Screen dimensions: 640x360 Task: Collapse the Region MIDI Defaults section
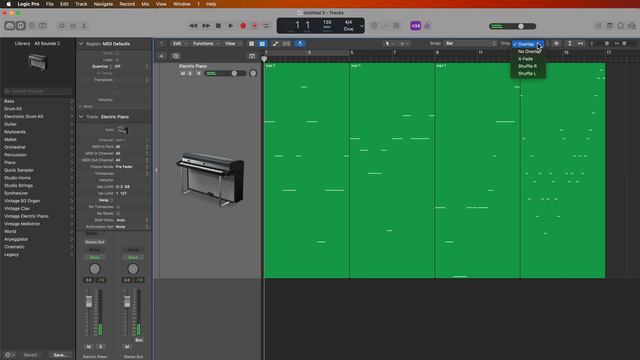(81, 44)
